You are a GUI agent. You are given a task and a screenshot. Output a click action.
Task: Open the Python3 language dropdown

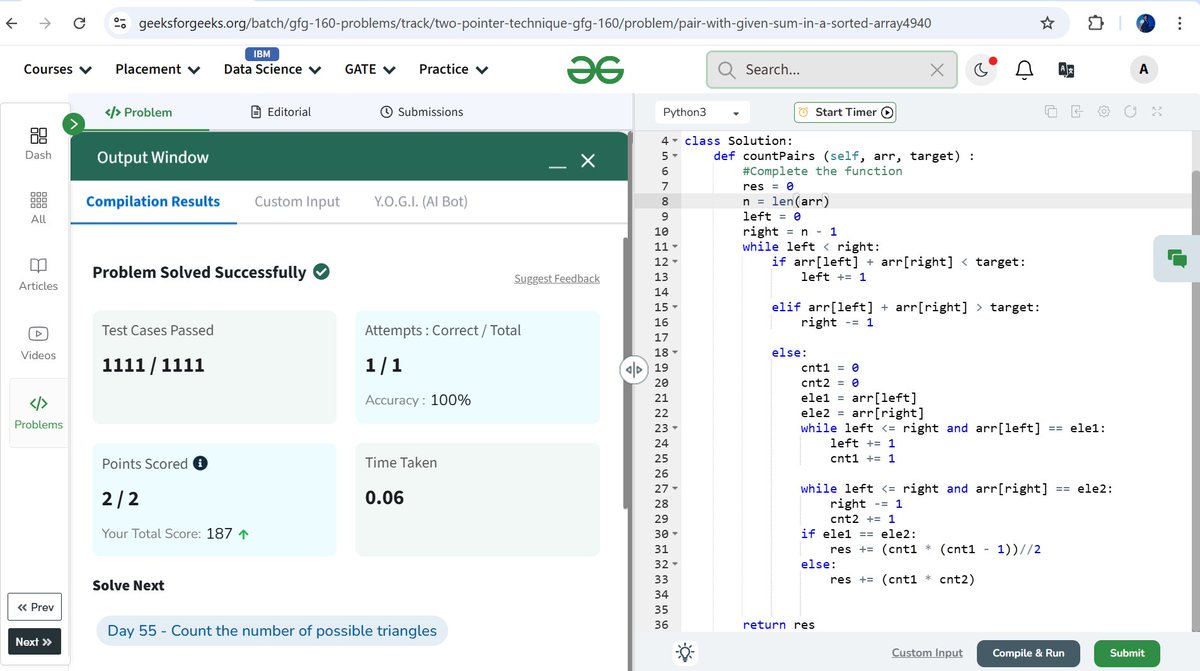tap(701, 112)
